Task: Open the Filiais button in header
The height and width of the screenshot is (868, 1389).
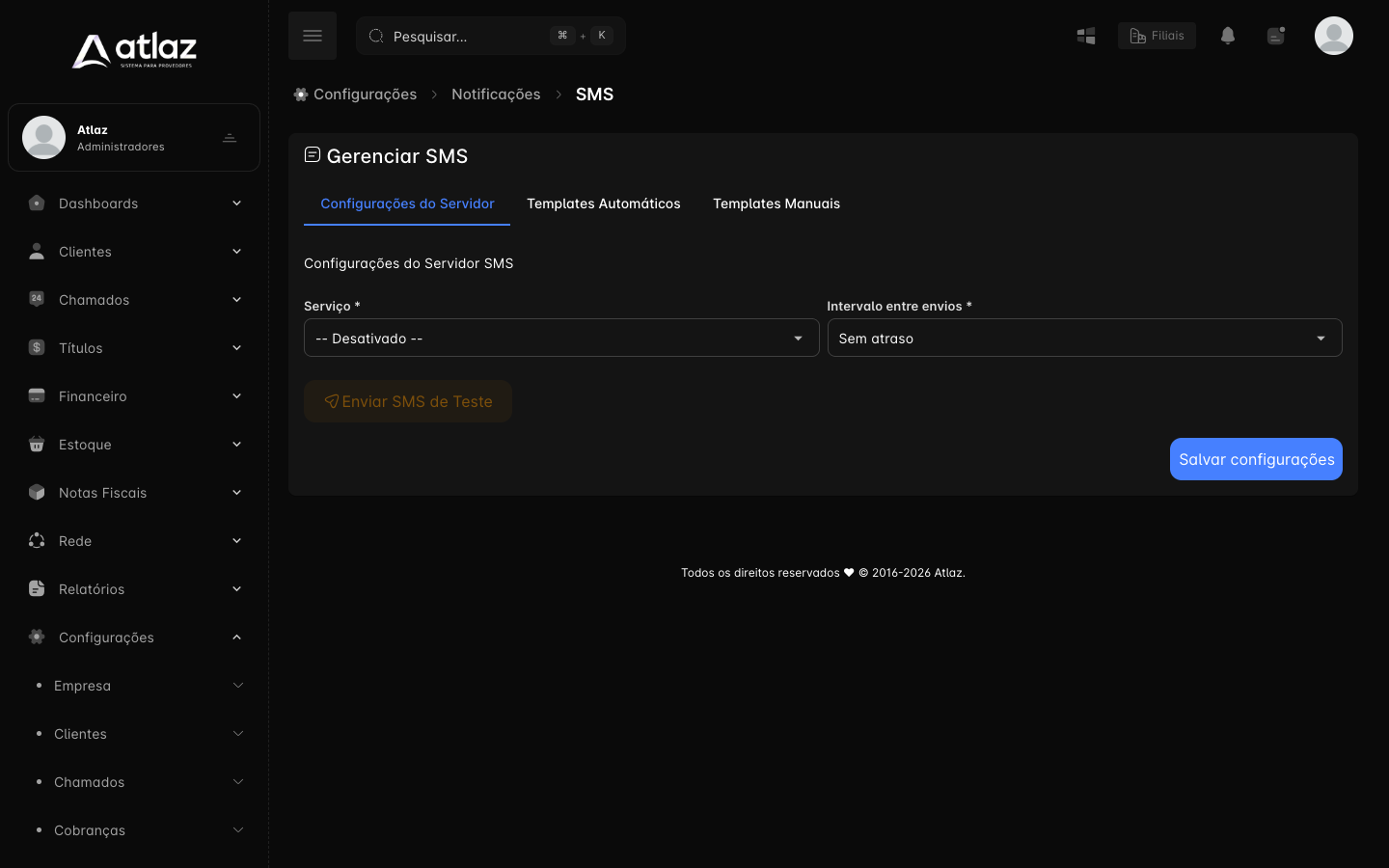Action: point(1157,36)
